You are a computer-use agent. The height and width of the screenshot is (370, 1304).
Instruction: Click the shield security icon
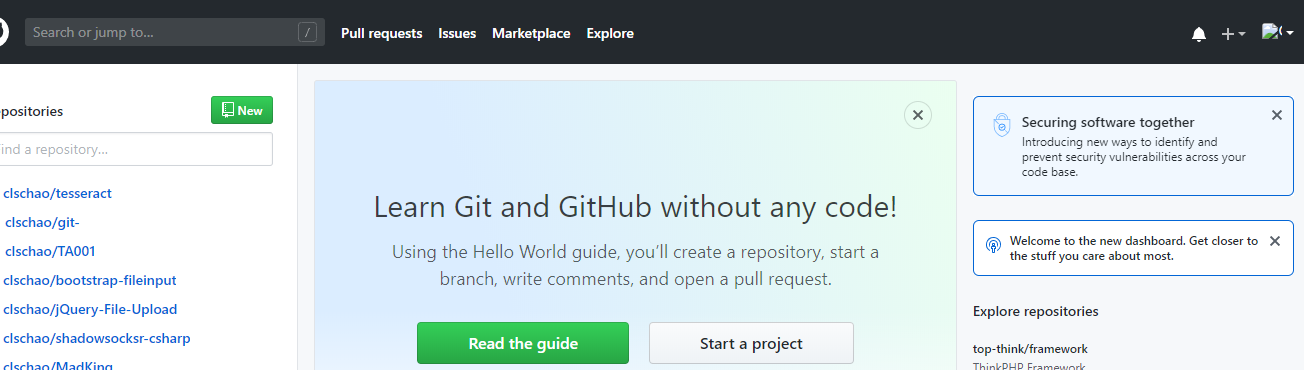click(1002, 125)
